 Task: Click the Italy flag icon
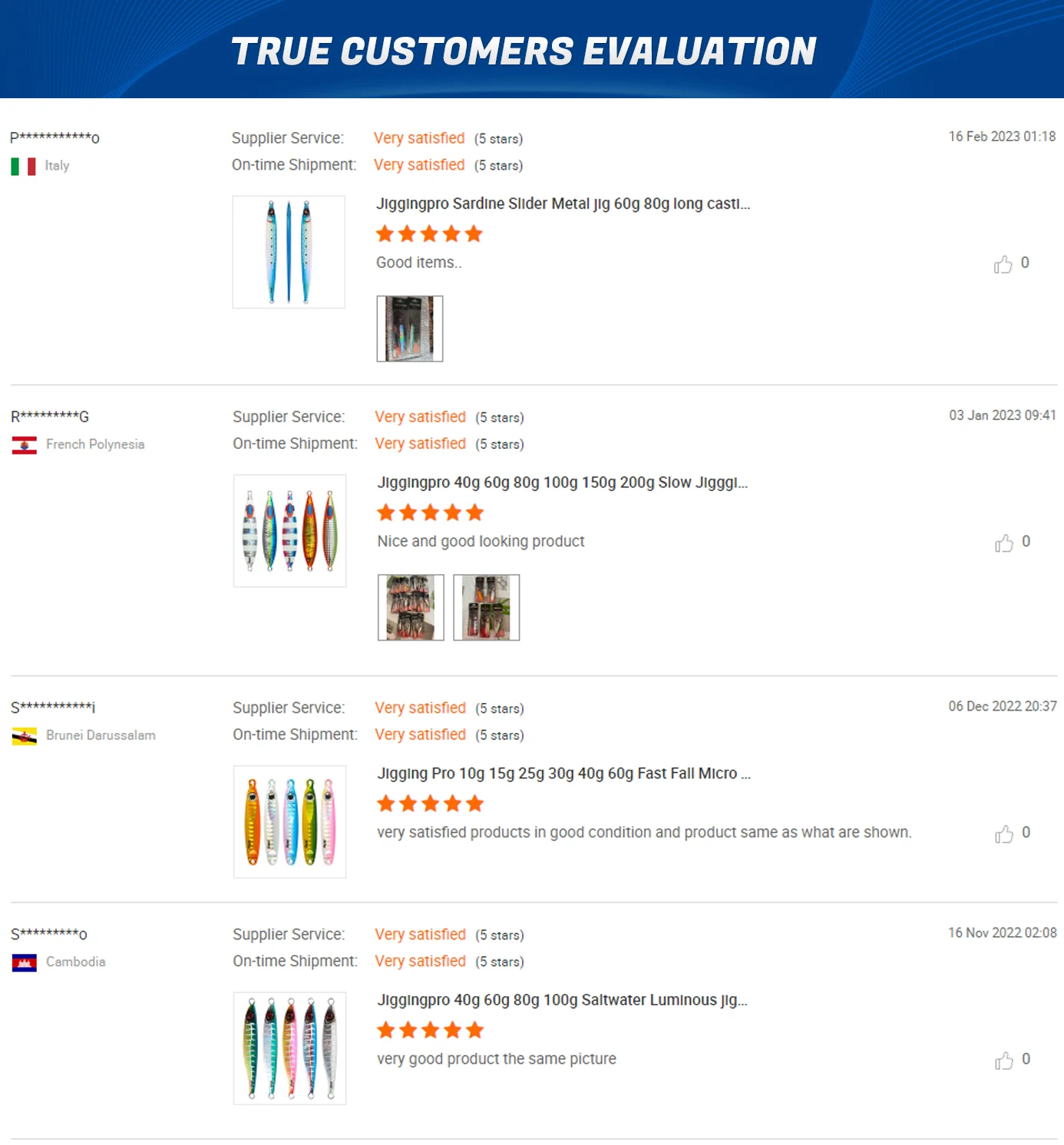[x=23, y=167]
